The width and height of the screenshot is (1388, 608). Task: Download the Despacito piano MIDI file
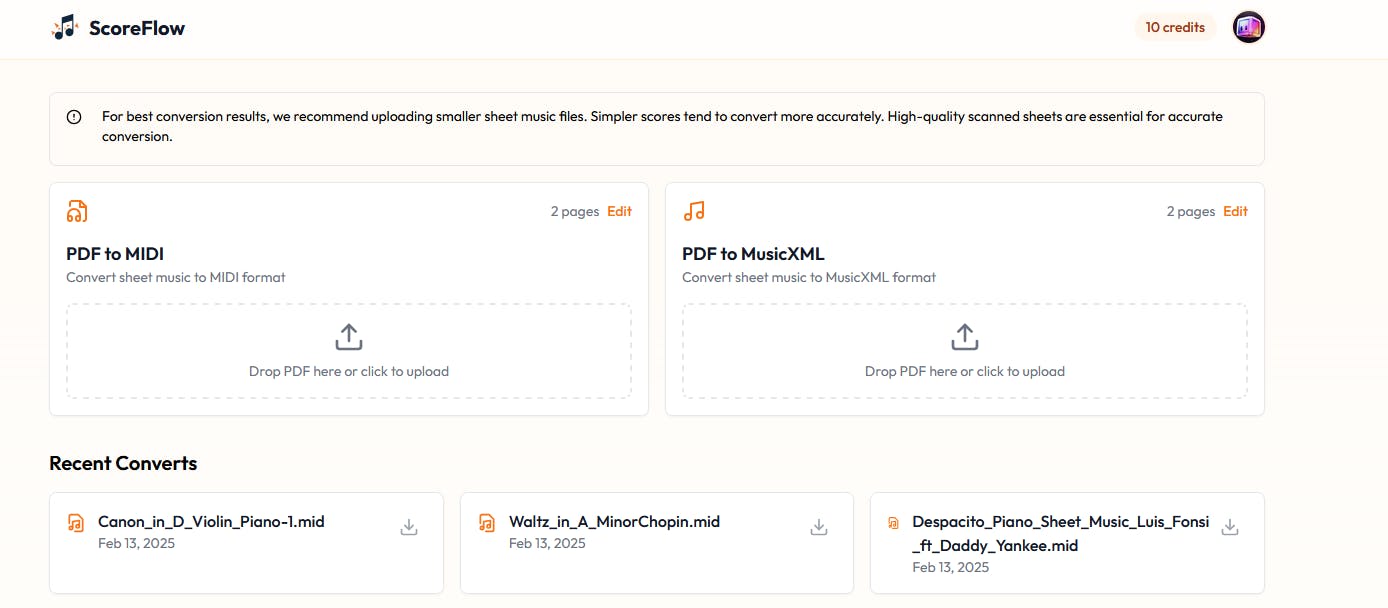[1230, 527]
